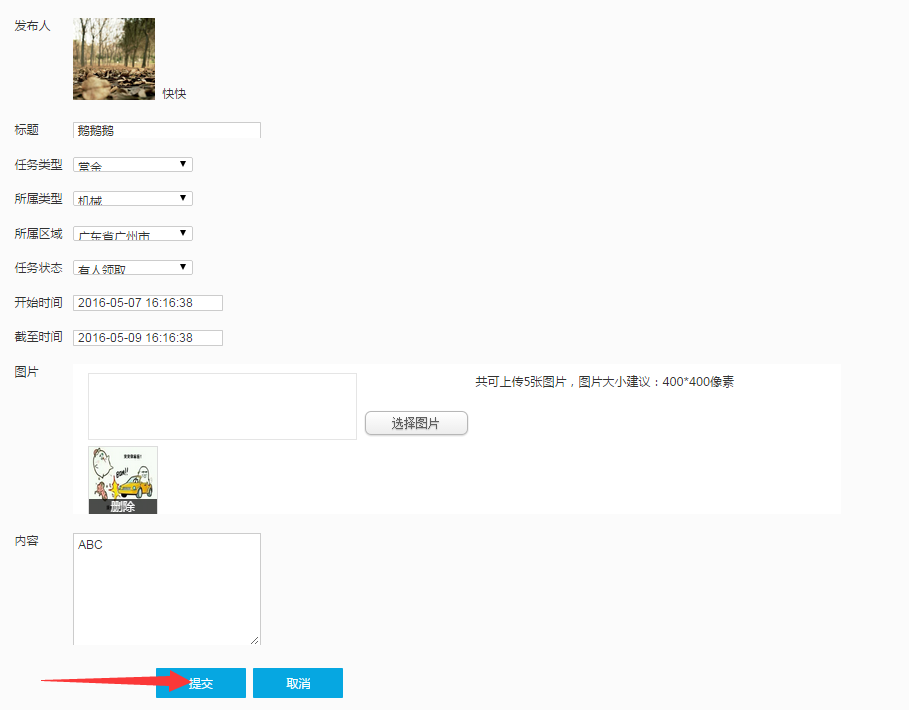Screen dimensions: 909x710
Task: Click the 图片 field label
Action: pos(26,372)
